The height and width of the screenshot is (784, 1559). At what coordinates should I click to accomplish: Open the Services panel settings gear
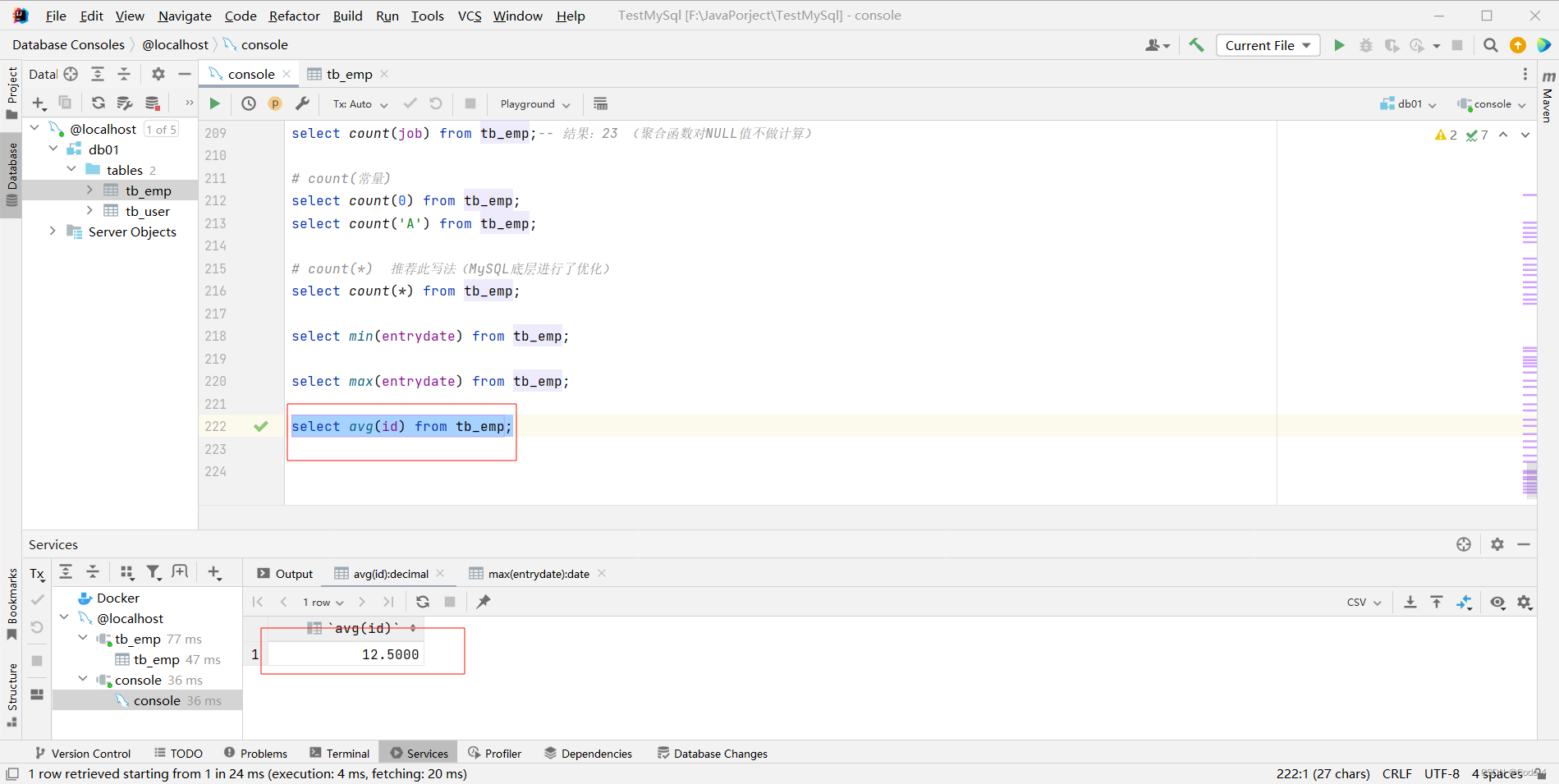click(x=1497, y=544)
